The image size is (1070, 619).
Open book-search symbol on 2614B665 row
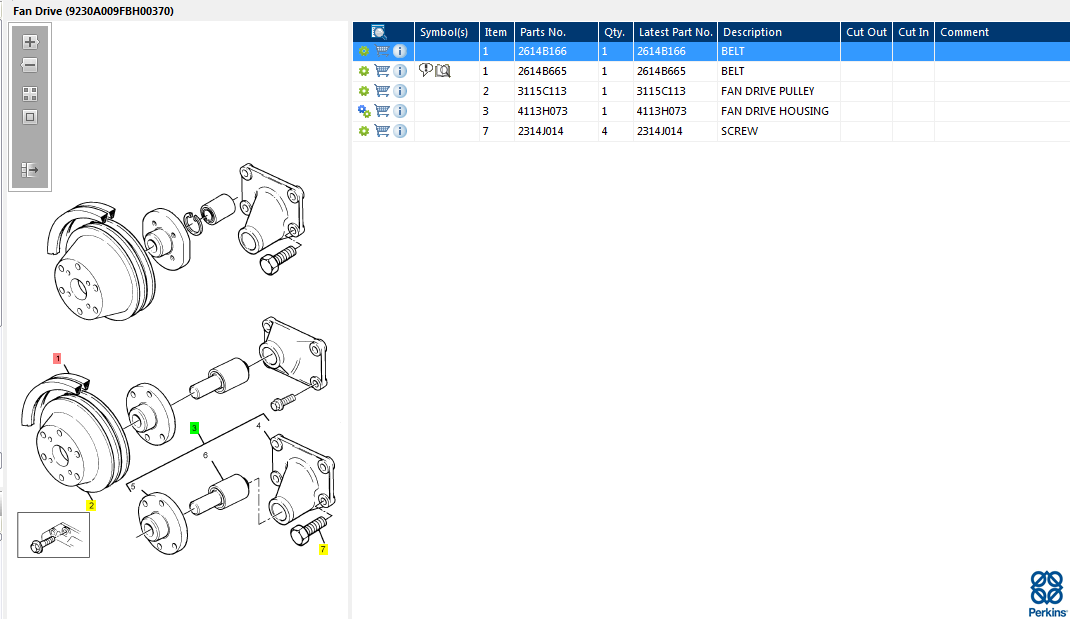click(x=443, y=71)
